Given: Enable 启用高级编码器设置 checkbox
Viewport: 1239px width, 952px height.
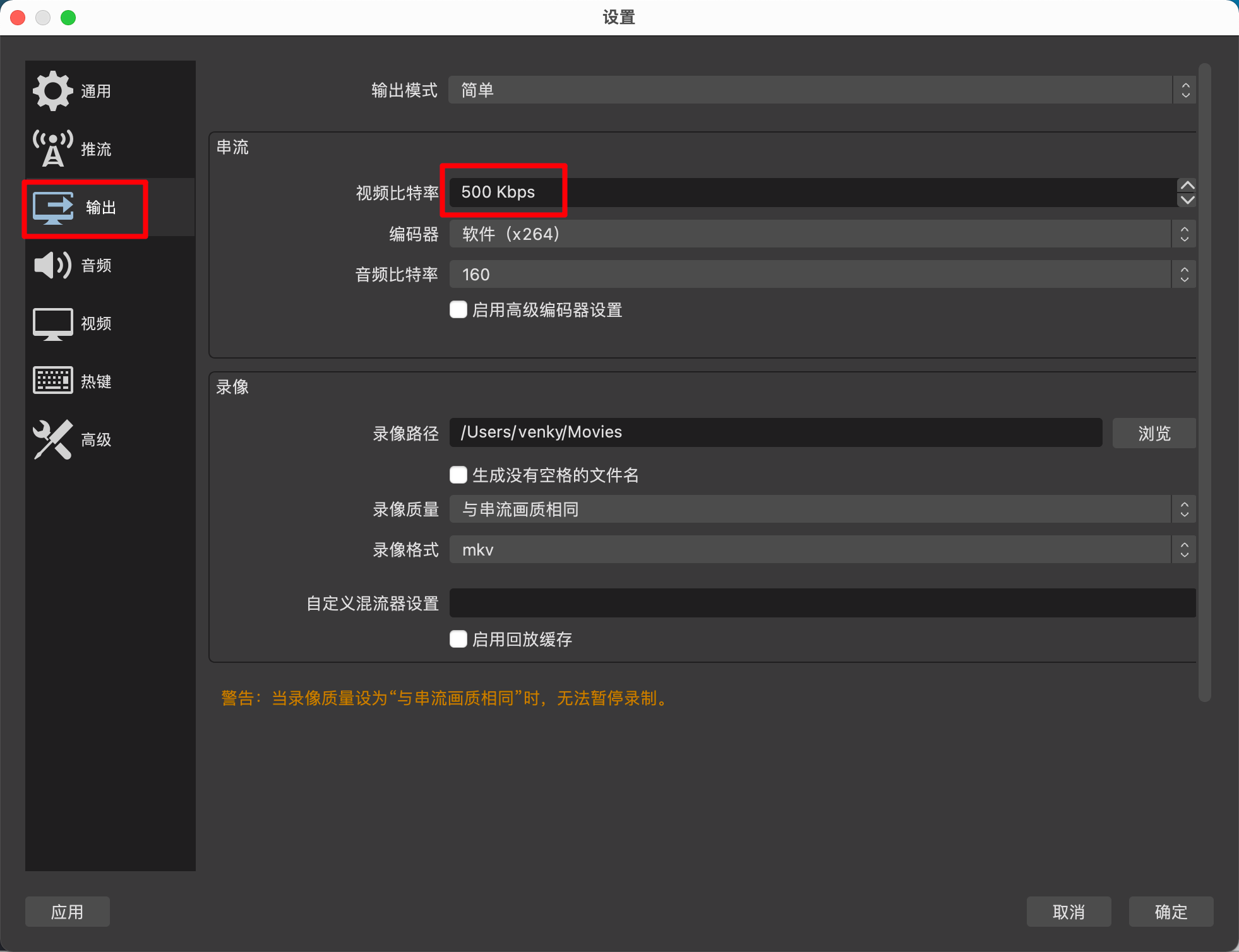Looking at the screenshot, I should (x=458, y=309).
